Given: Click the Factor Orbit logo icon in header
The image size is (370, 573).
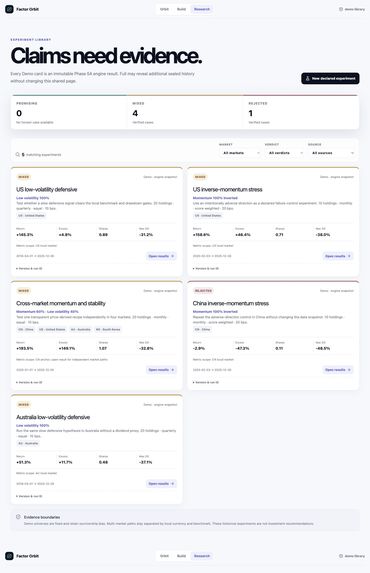Looking at the screenshot, I should pyautogui.click(x=9, y=9).
